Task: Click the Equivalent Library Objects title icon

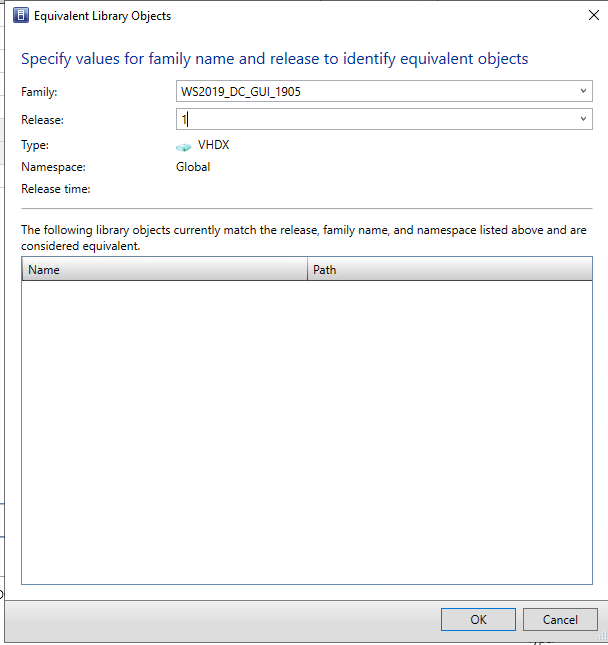Action: point(21,16)
